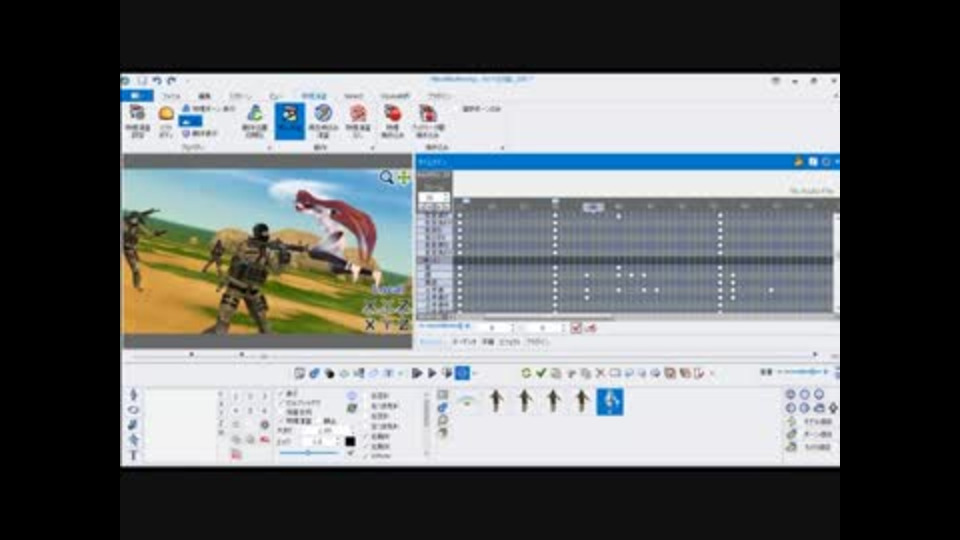Open the dropdown arrow at edit toolbar end
This screenshot has height=540, width=960.
click(712, 373)
